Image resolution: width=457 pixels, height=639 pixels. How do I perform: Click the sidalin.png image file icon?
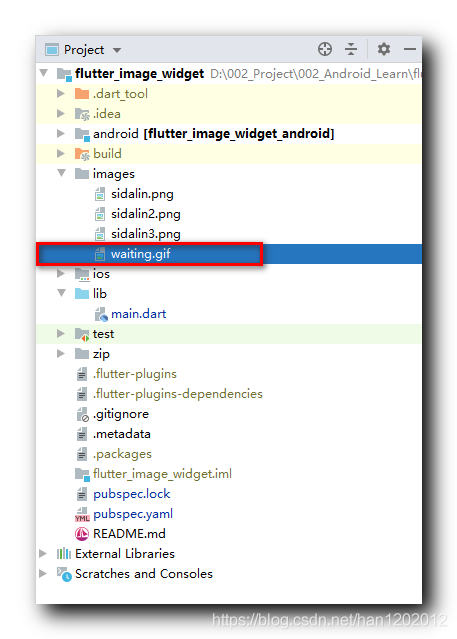[x=100, y=194]
